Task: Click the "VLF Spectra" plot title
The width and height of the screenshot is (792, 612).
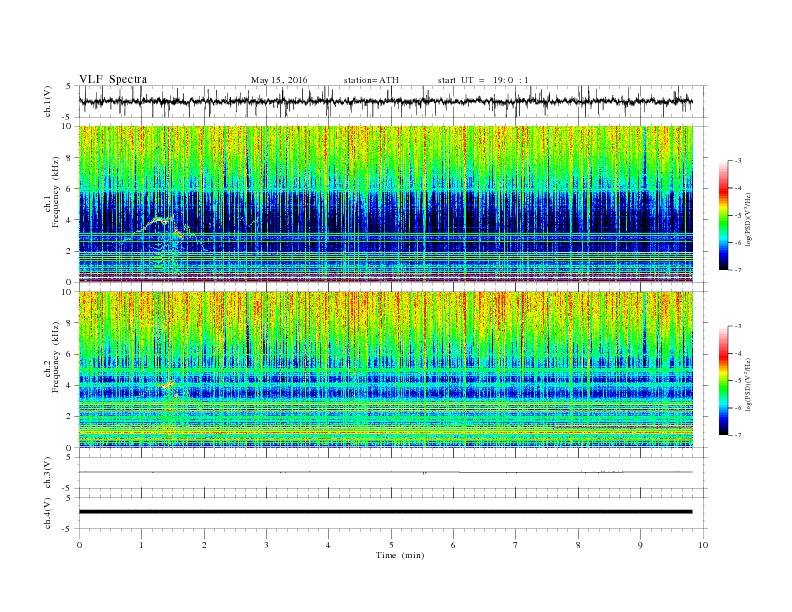Action: pyautogui.click(x=113, y=79)
